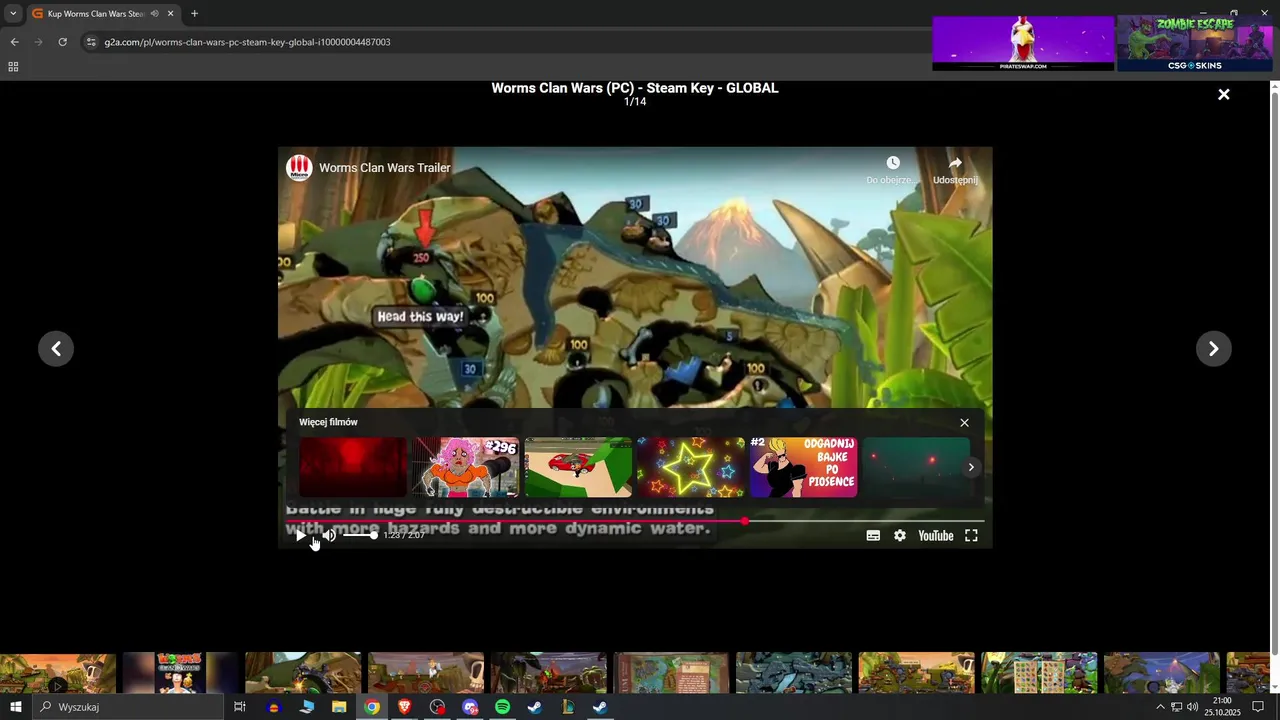
Task: Open the first Steam taskbar icon
Action: 535,707
